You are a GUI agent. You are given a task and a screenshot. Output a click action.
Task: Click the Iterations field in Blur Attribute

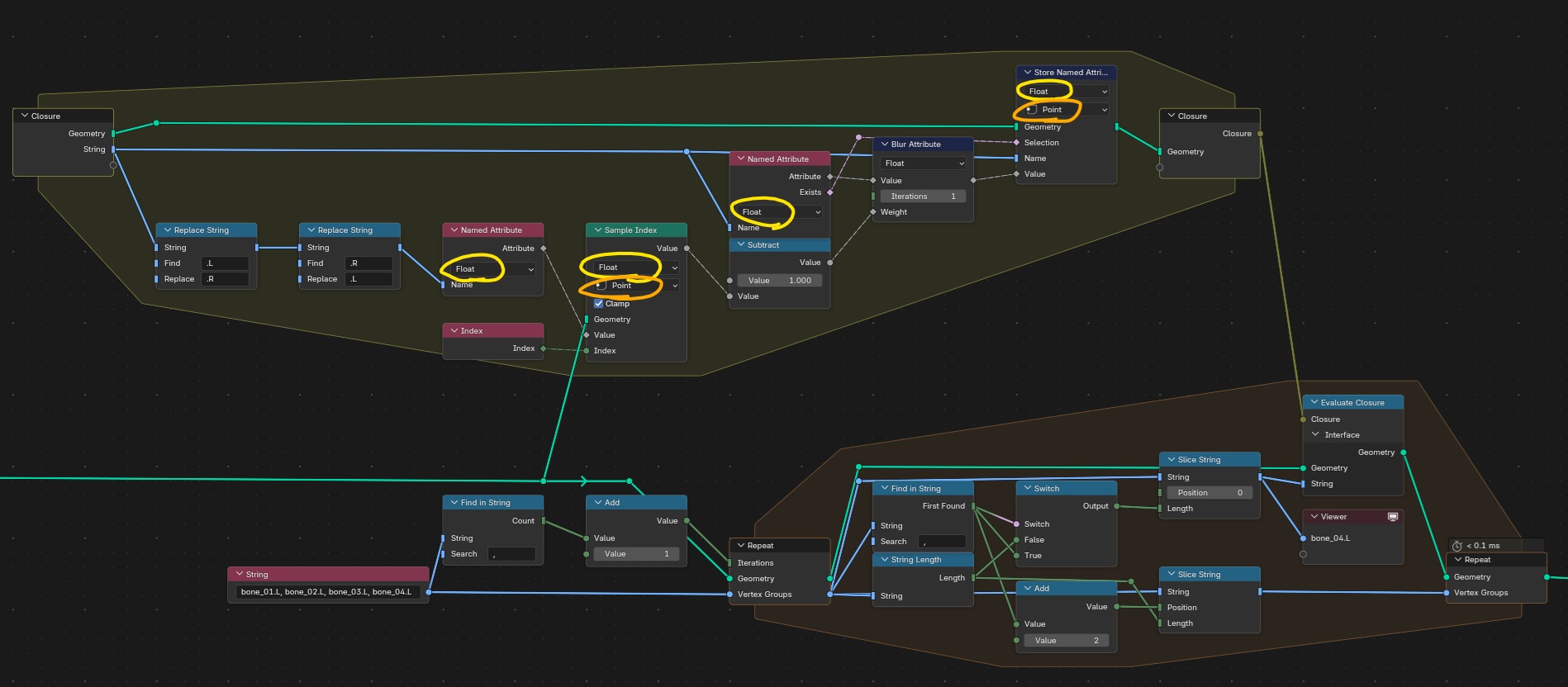pos(922,197)
